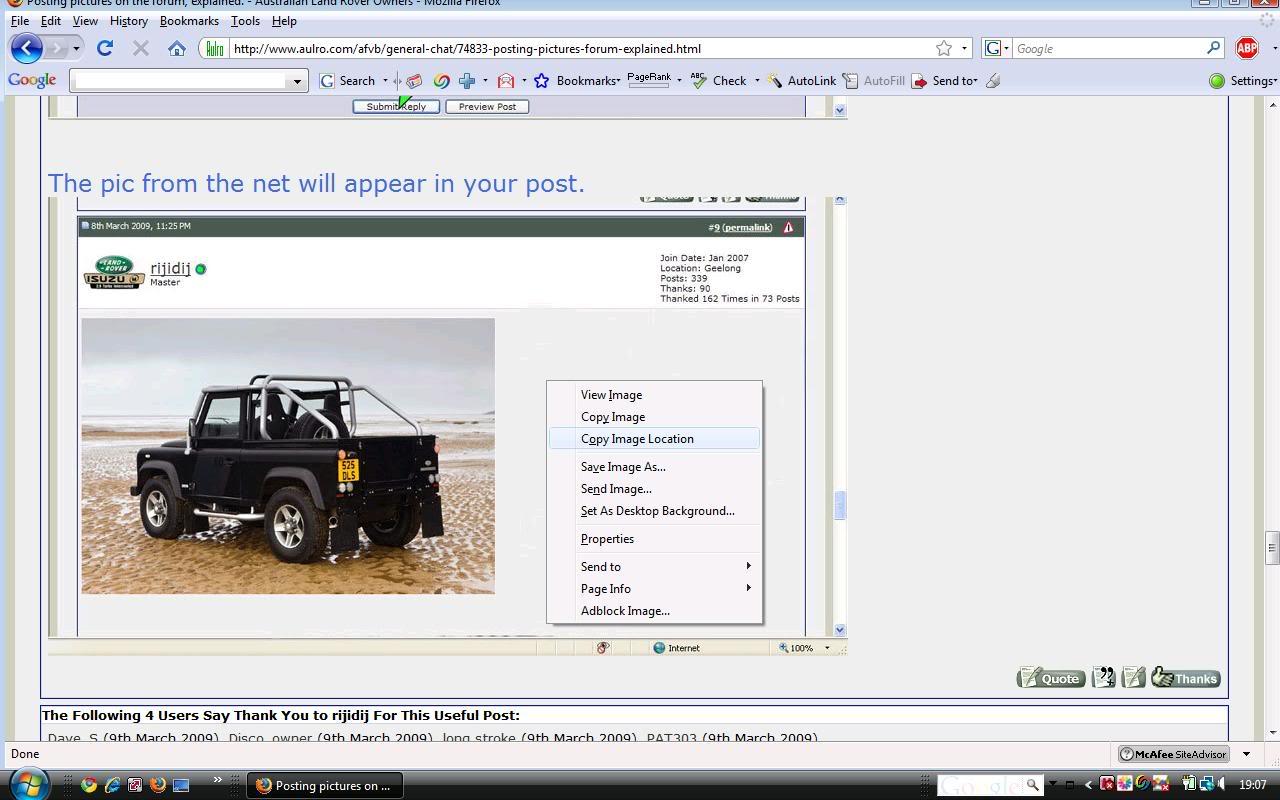
Task: Click the volume speaker tray icon
Action: 1222,785
